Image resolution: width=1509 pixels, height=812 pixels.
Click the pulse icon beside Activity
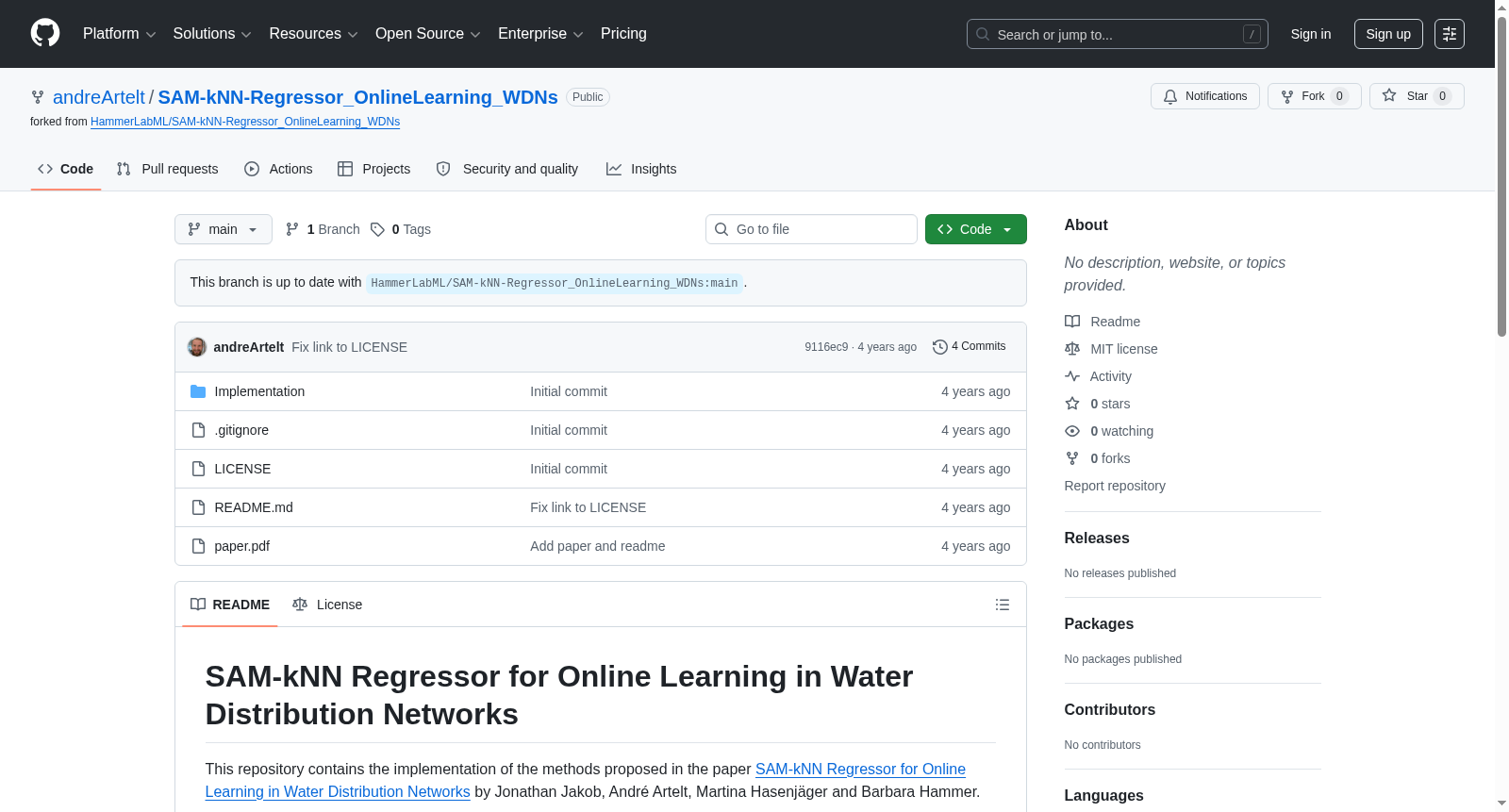coord(1072,376)
